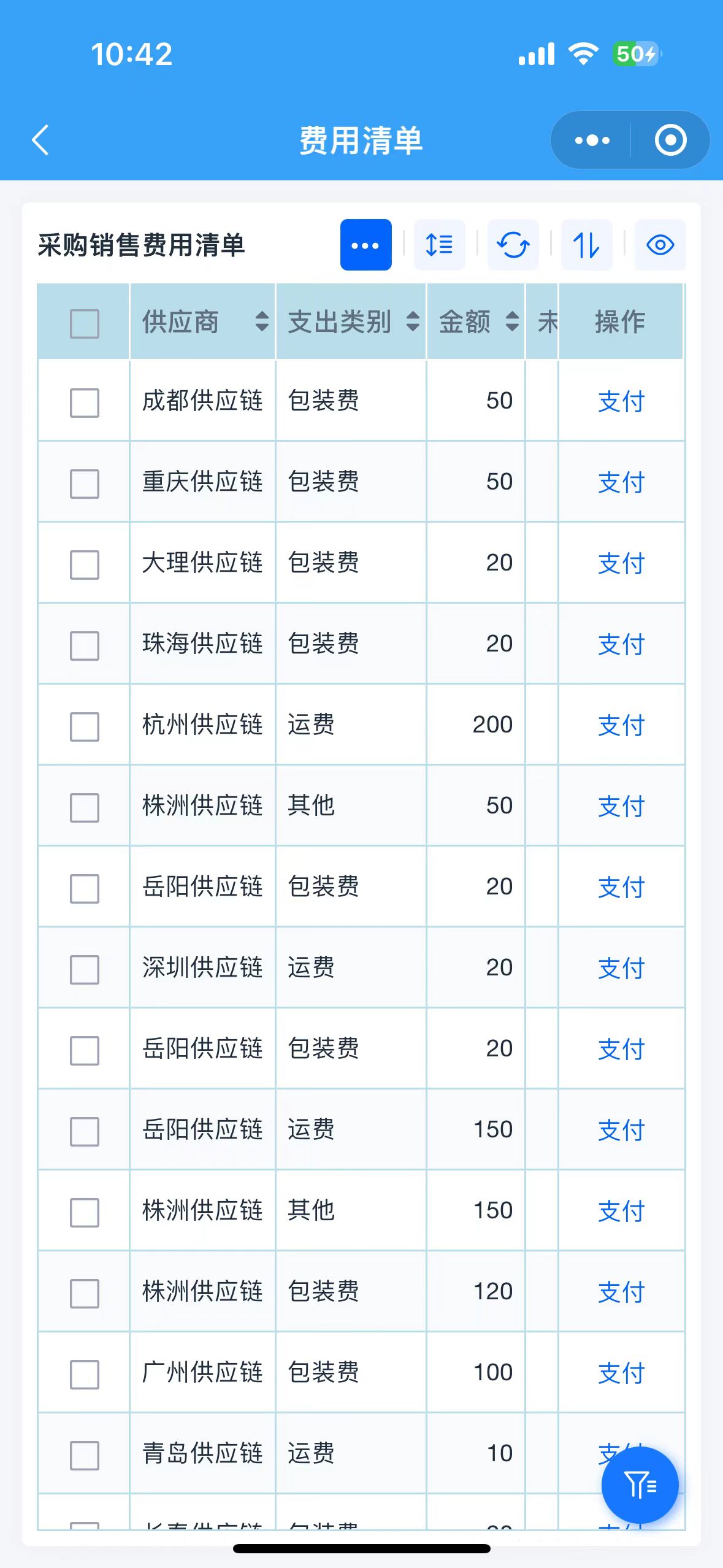Open the mini-program more options menu
The height and width of the screenshot is (1568, 723).
[x=592, y=140]
